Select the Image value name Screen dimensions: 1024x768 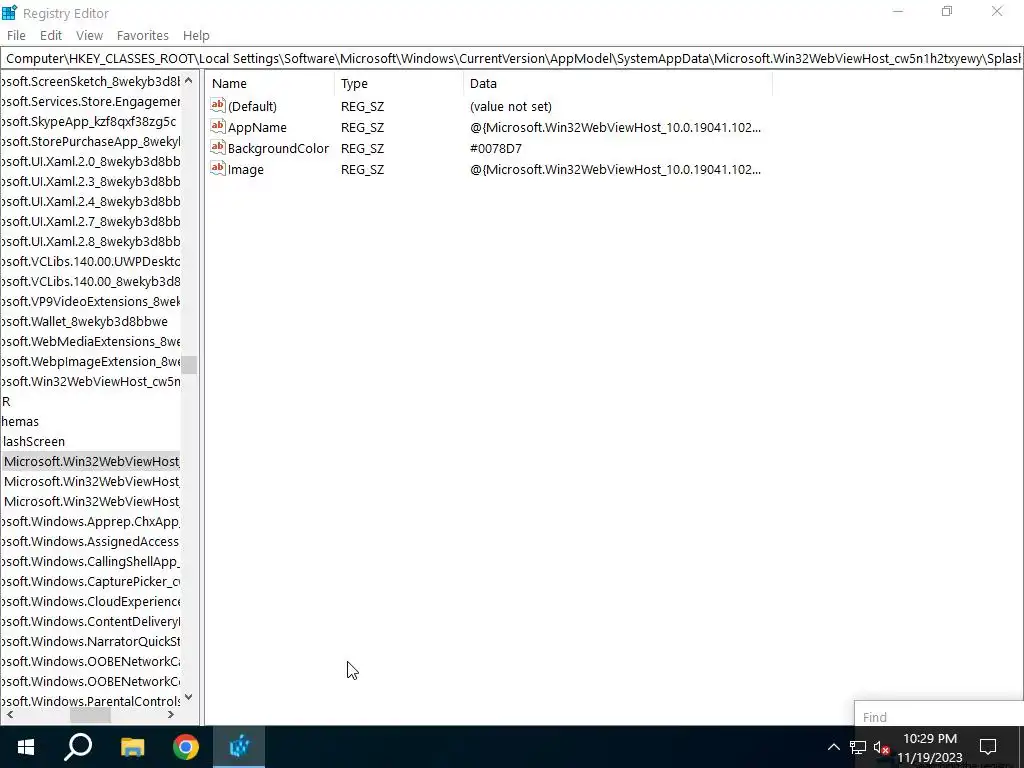[246, 169]
